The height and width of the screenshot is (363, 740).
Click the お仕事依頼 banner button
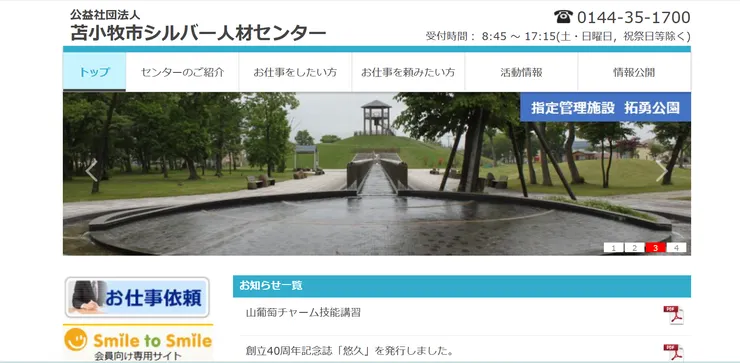tap(137, 297)
